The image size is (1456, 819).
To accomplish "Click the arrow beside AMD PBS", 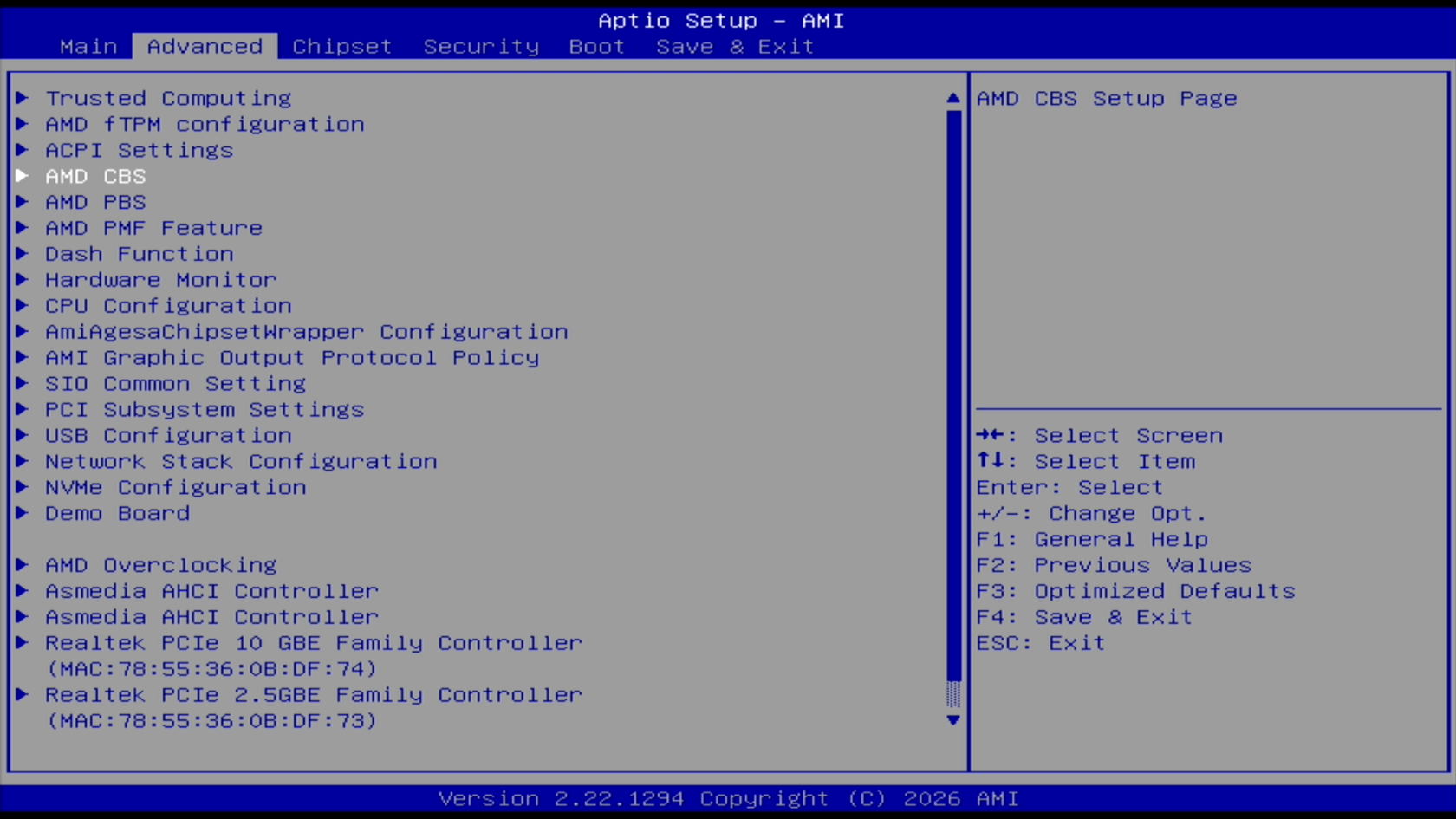I will tap(23, 202).
